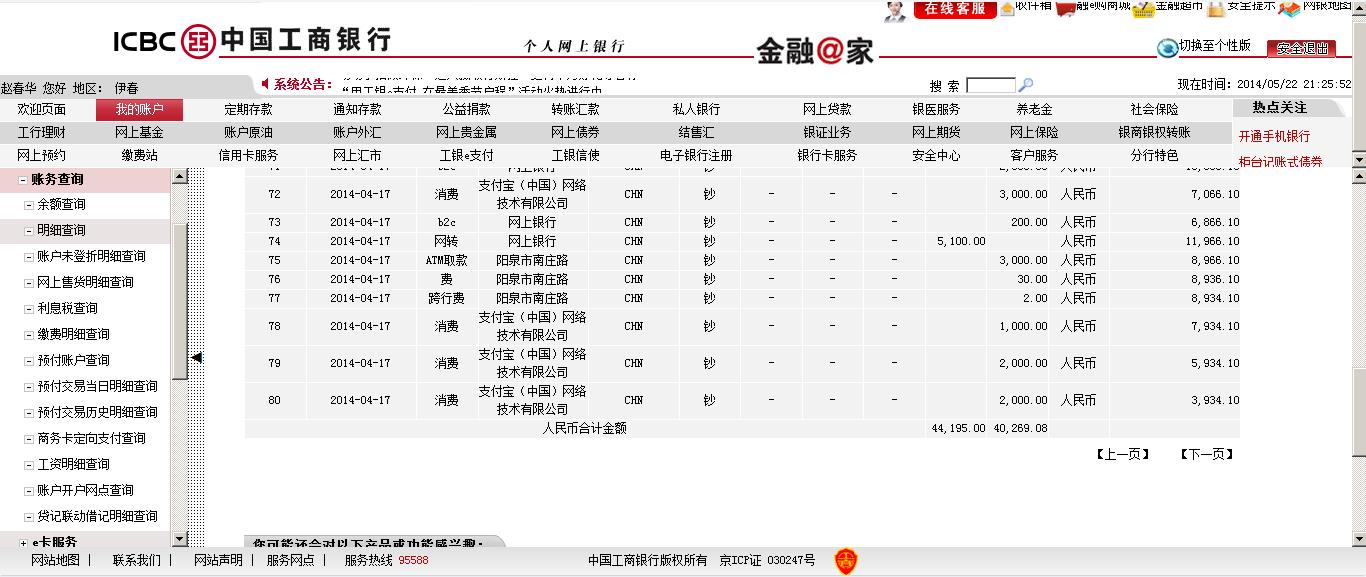Go to next page via 下一页
The width and height of the screenshot is (1366, 577).
pos(1206,454)
